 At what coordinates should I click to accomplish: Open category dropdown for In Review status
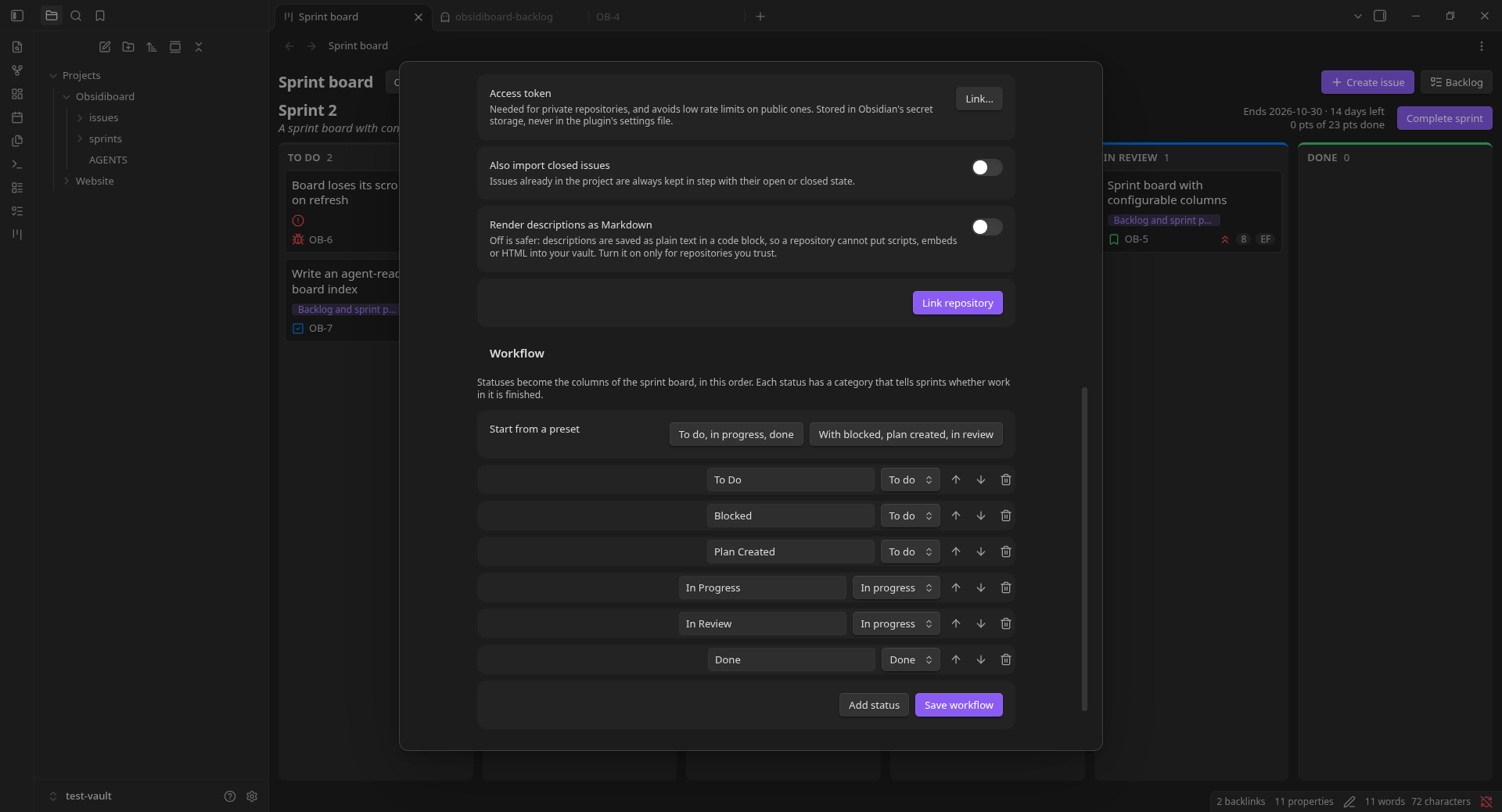coord(897,623)
